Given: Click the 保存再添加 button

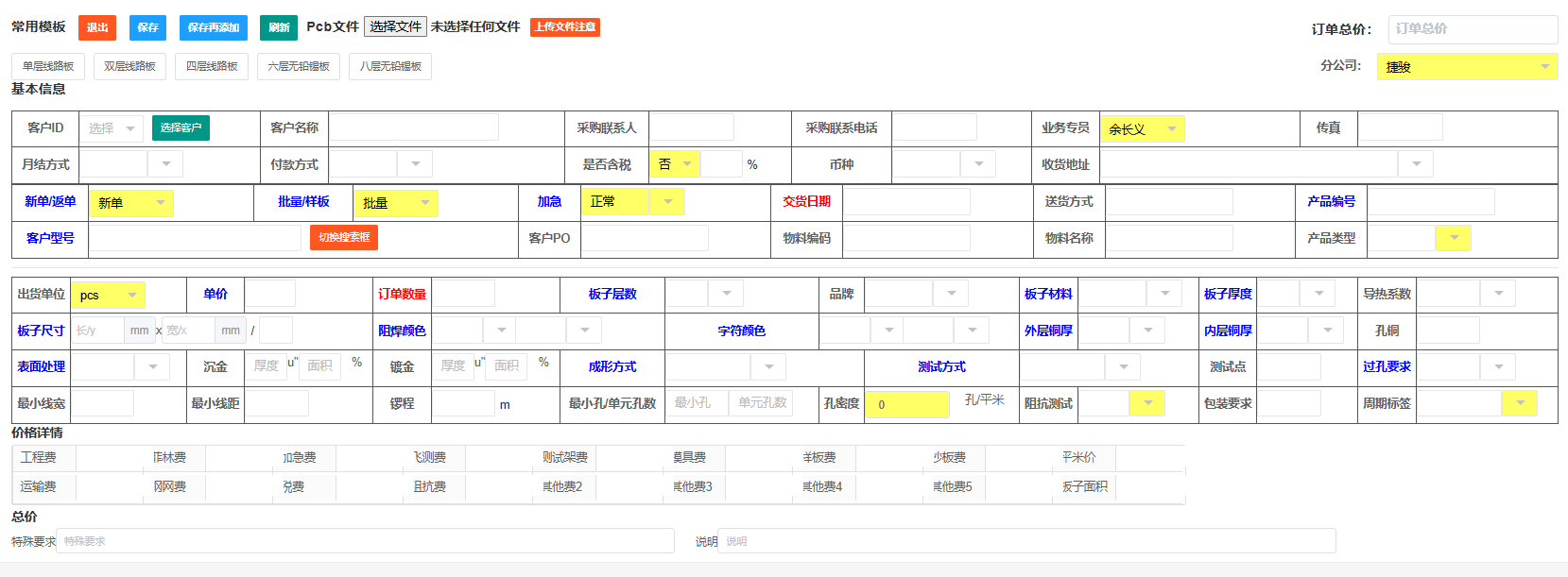Looking at the screenshot, I should [214, 27].
